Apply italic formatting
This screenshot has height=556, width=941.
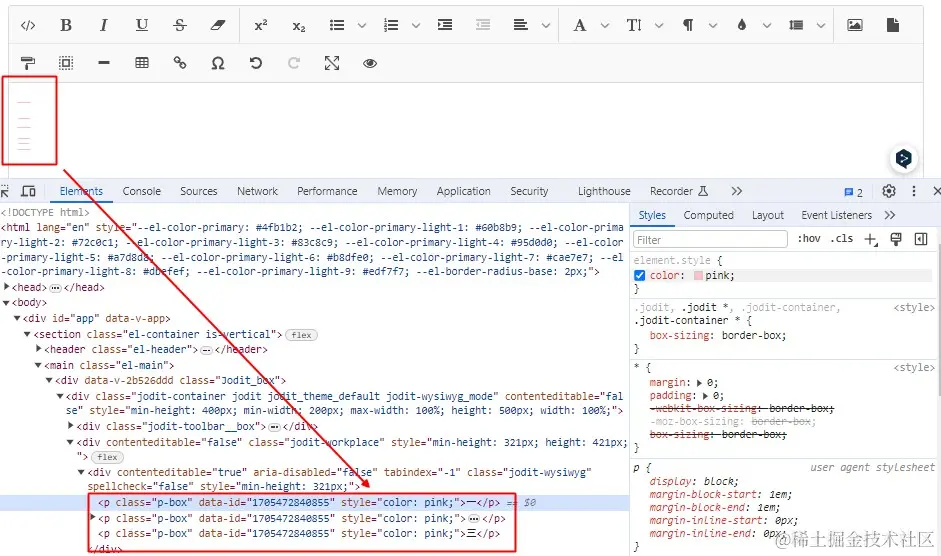103,25
